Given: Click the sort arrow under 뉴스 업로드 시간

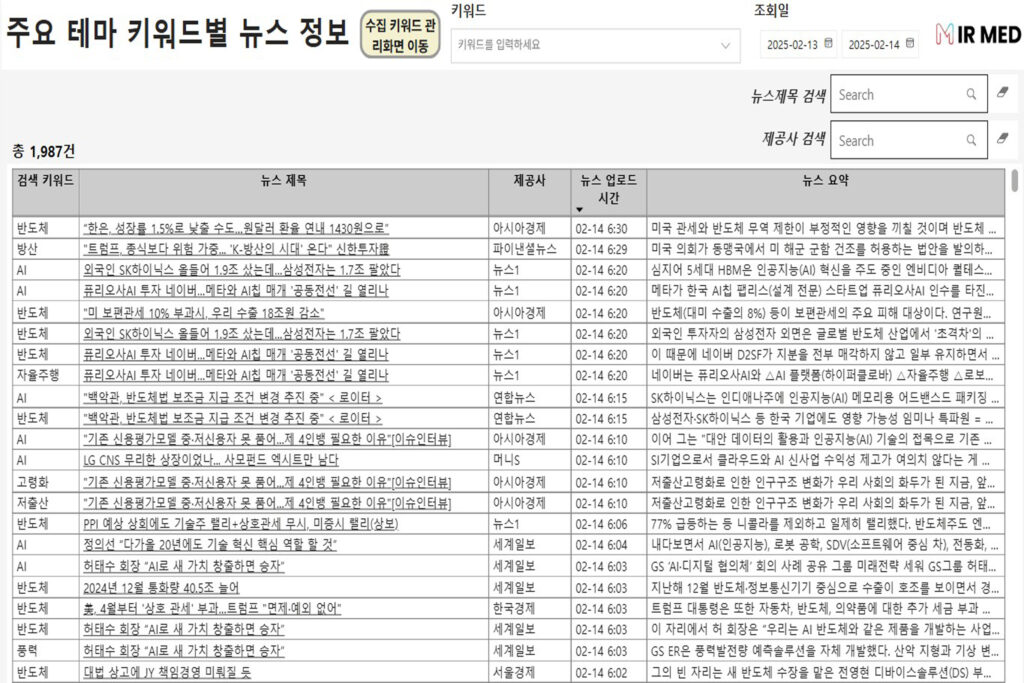Looking at the screenshot, I should tap(579, 210).
